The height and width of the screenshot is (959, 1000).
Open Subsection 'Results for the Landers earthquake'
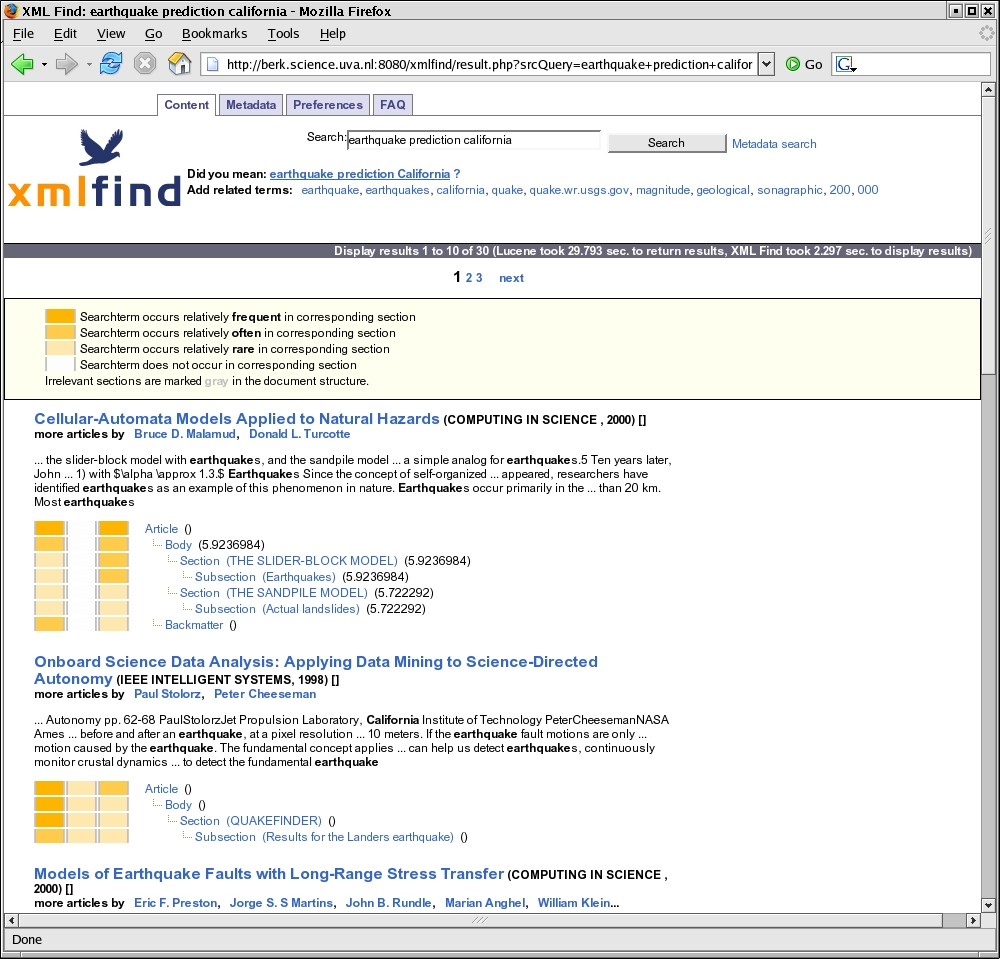click(324, 837)
